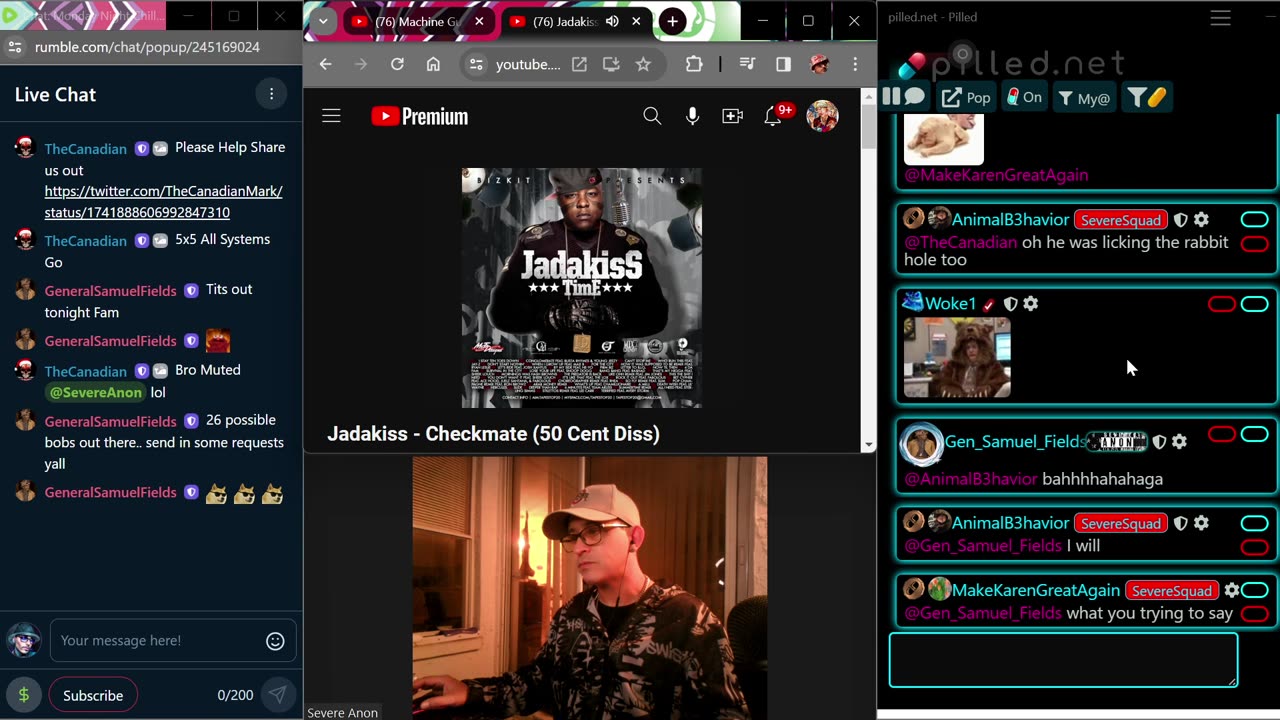Open Woke1's bear costume image
The width and height of the screenshot is (1280, 720).
click(x=957, y=358)
